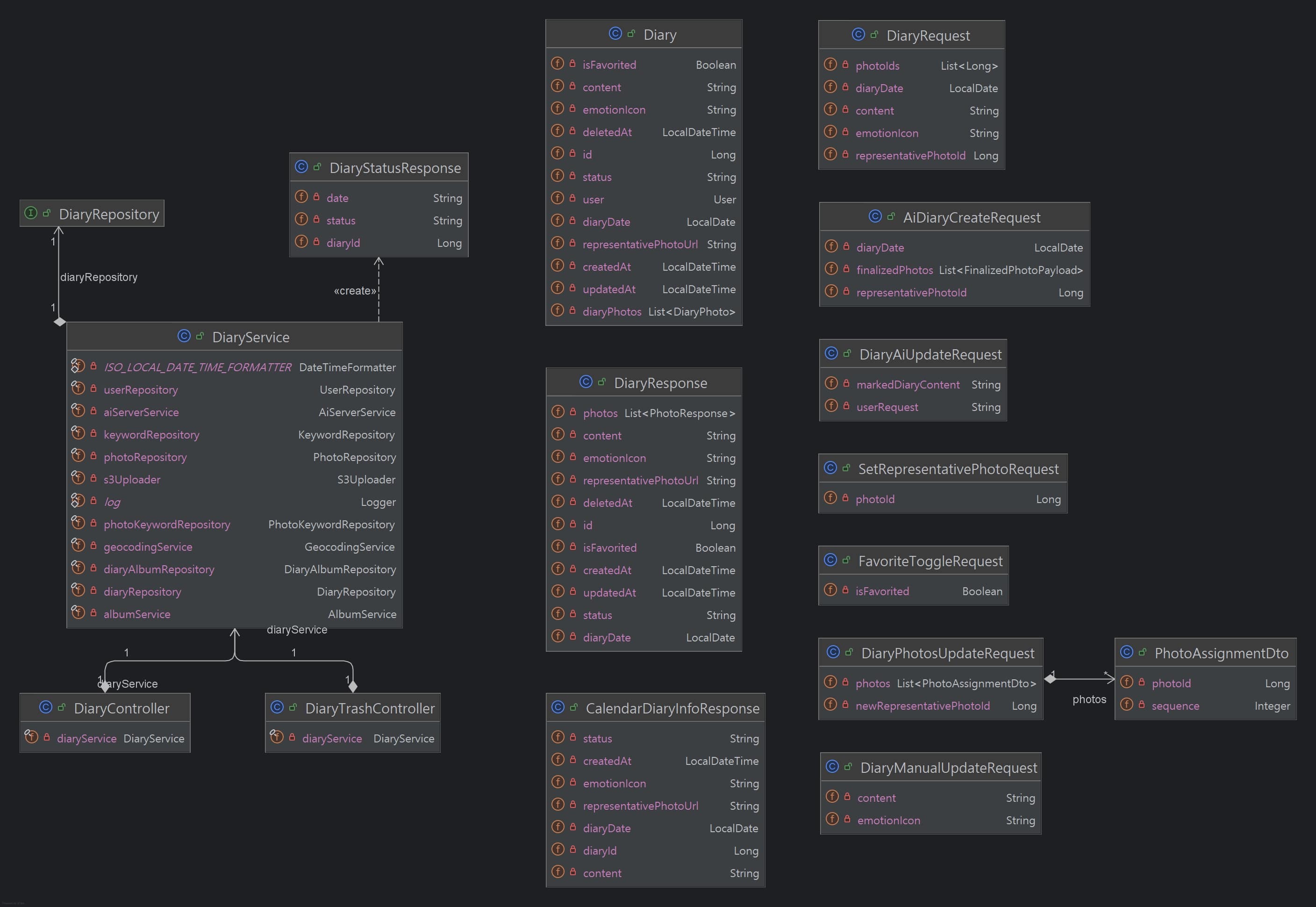Click the lock icon beside photoIds in DiaryRequest
Screen dimensions: 1316x907
pyautogui.click(x=845, y=64)
